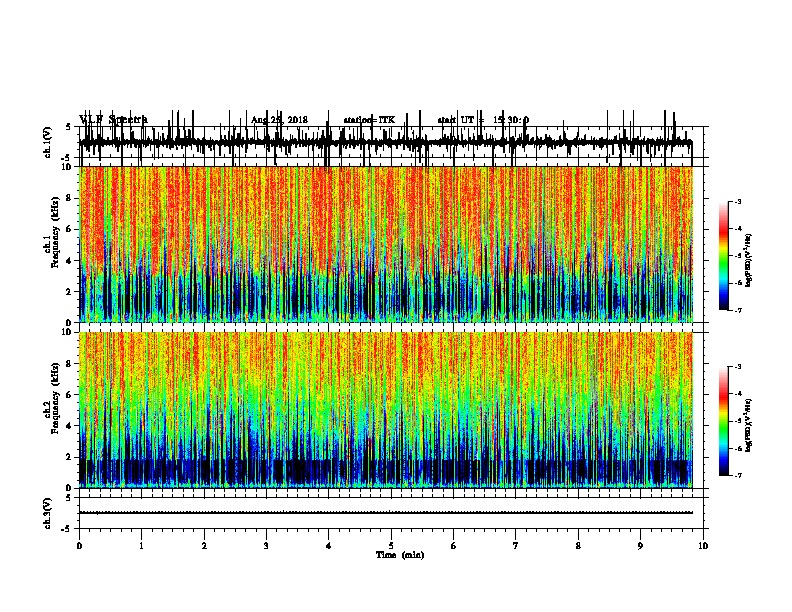Image resolution: width=792 pixels, height=612 pixels.
Task: Click the "5" tick on ch.3(V) axis
Action: (69, 498)
